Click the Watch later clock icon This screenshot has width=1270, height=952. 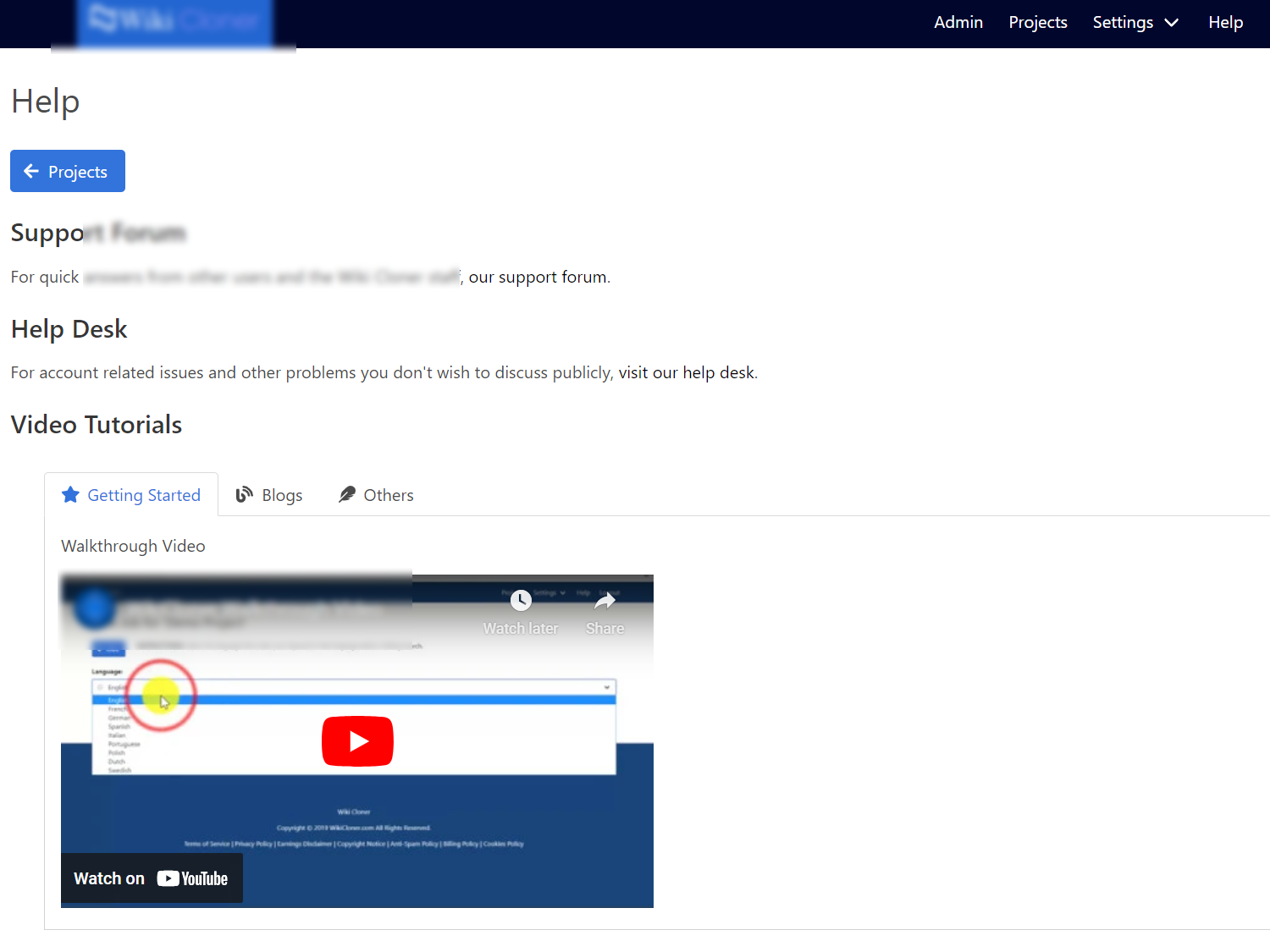click(x=521, y=601)
